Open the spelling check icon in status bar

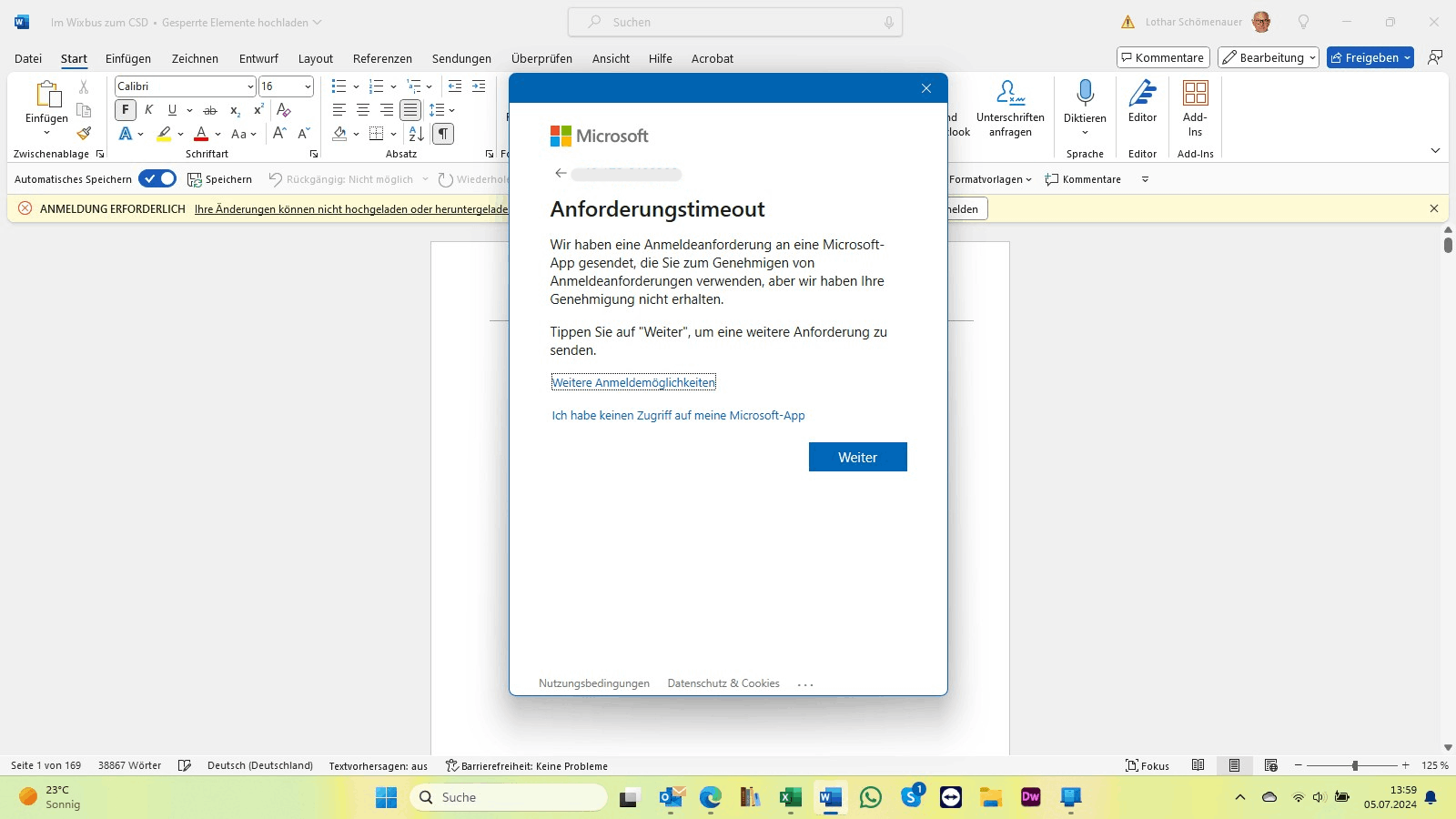185,765
